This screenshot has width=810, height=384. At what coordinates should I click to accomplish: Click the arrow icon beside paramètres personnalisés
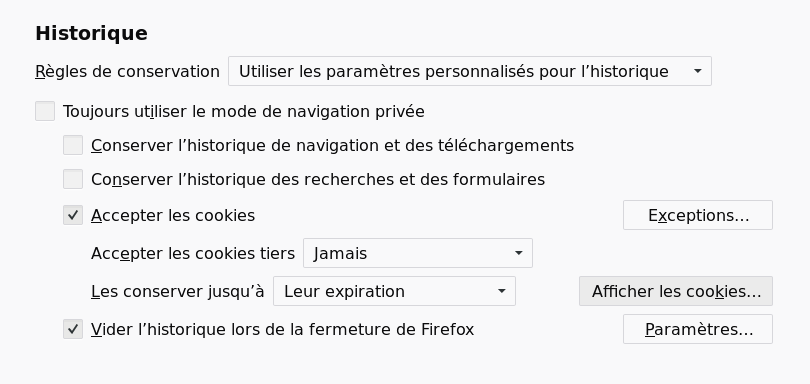coord(697,71)
